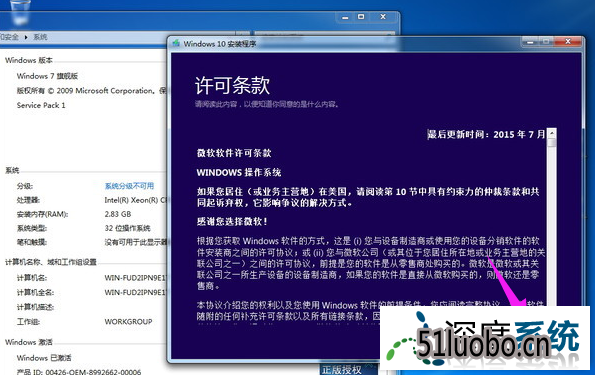The image size is (595, 375).
Task: Select the 和安全 breadcrumb item
Action: coord(9,37)
